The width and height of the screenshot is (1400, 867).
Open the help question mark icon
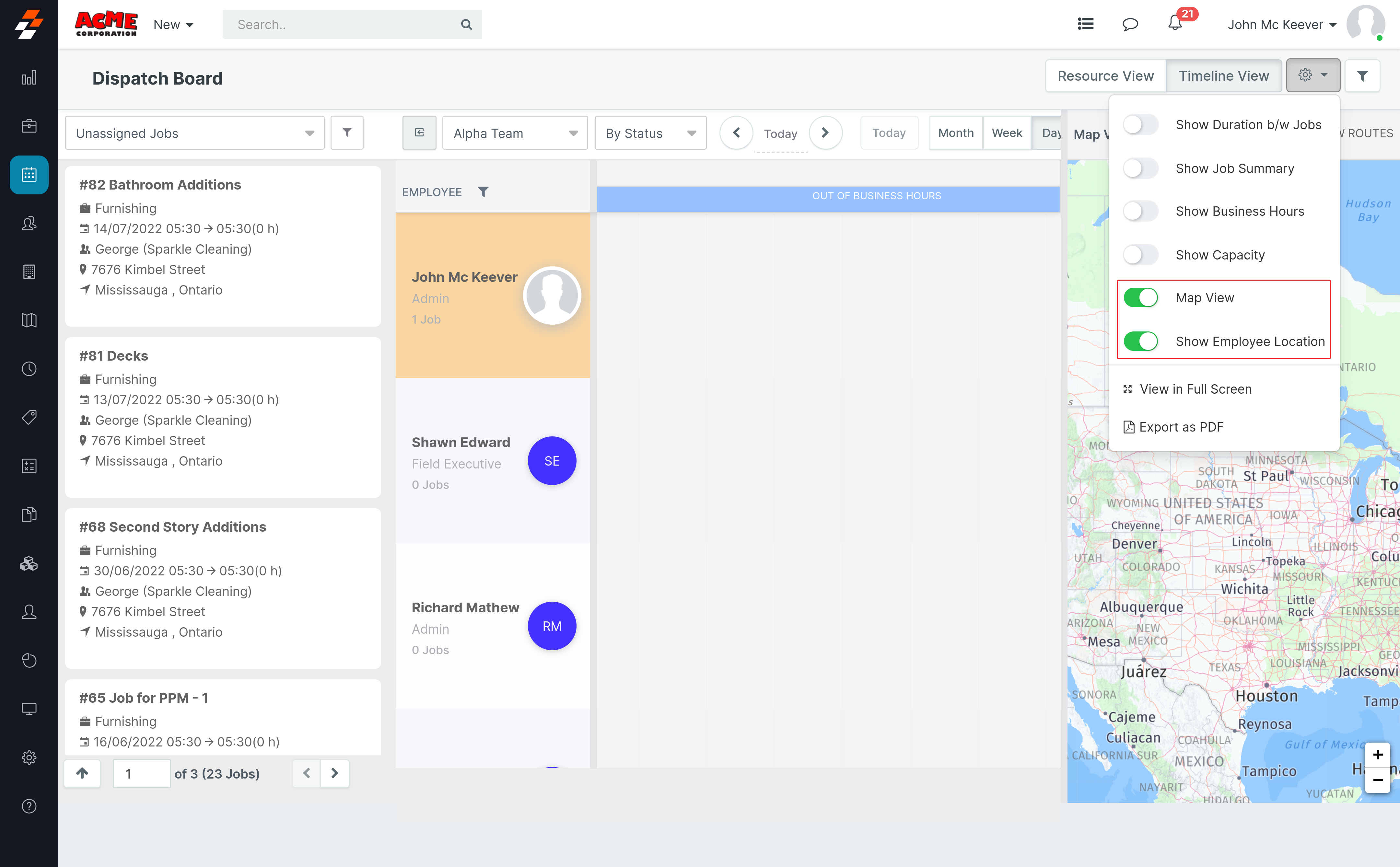[x=29, y=806]
